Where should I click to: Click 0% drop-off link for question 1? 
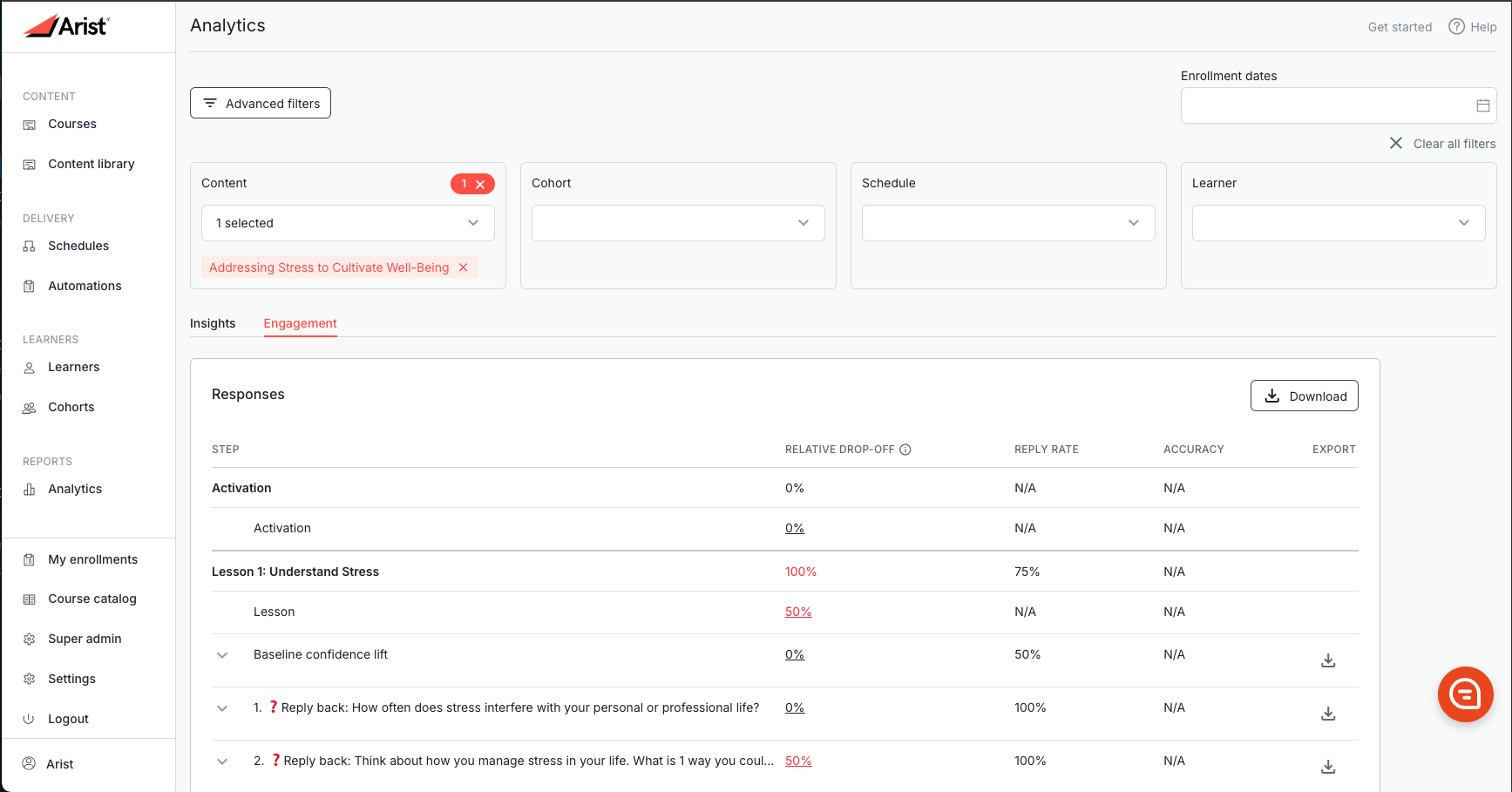795,707
